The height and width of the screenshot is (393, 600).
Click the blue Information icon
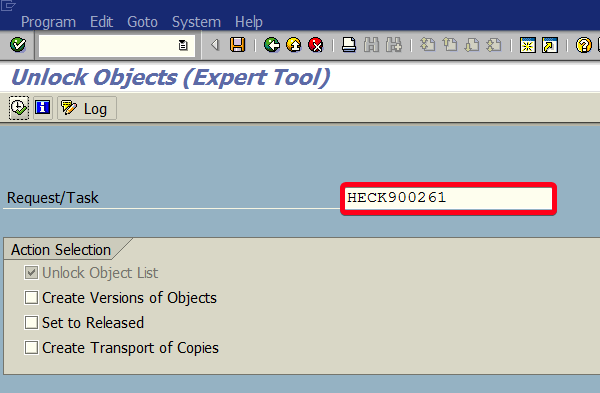point(42,108)
